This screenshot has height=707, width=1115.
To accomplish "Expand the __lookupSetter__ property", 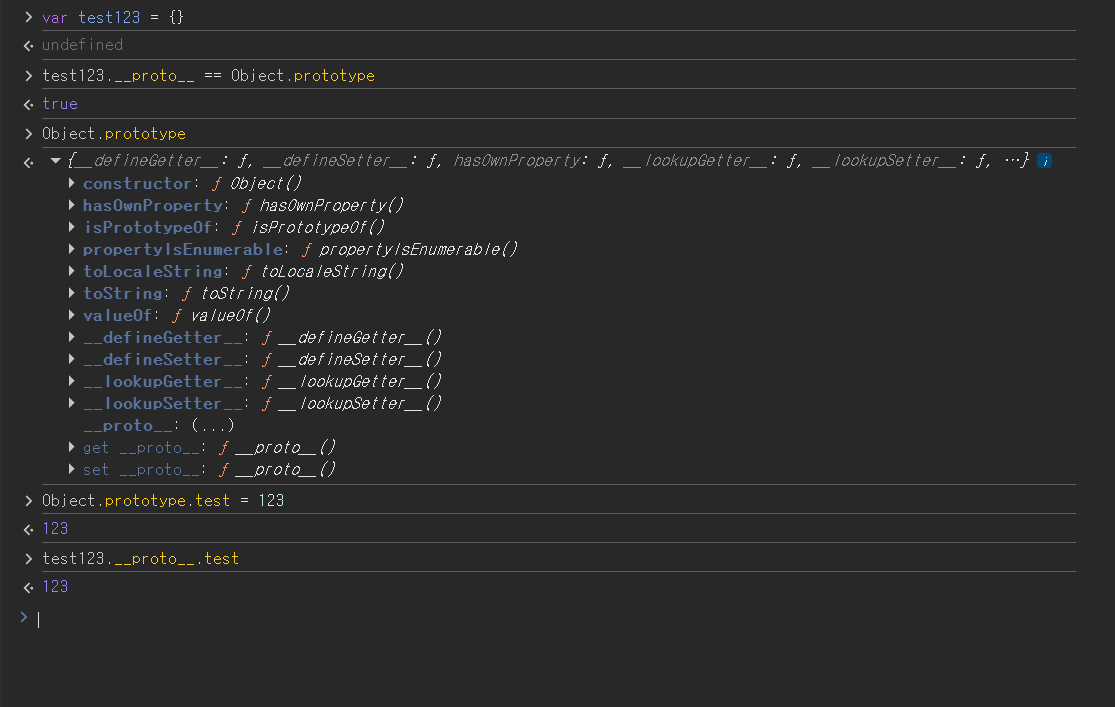I will tap(72, 404).
